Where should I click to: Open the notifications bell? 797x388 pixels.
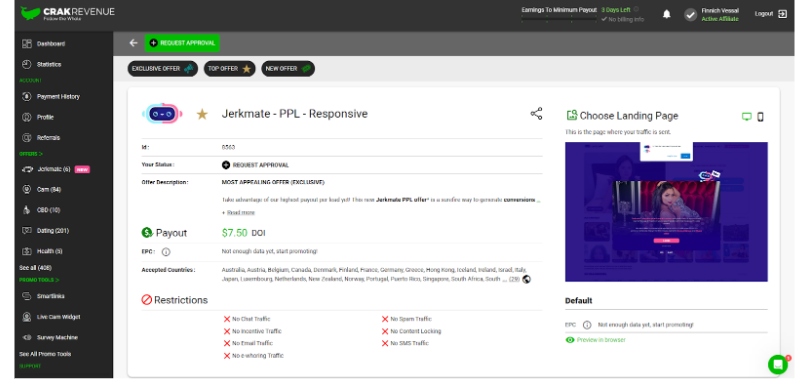click(666, 14)
